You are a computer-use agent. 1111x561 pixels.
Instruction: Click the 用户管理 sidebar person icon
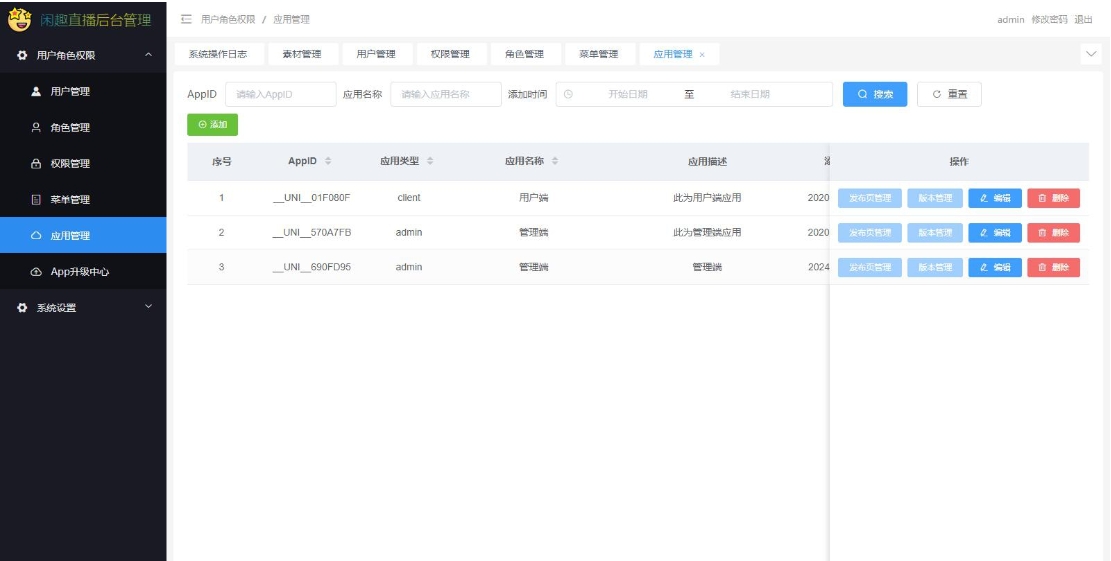(x=36, y=92)
